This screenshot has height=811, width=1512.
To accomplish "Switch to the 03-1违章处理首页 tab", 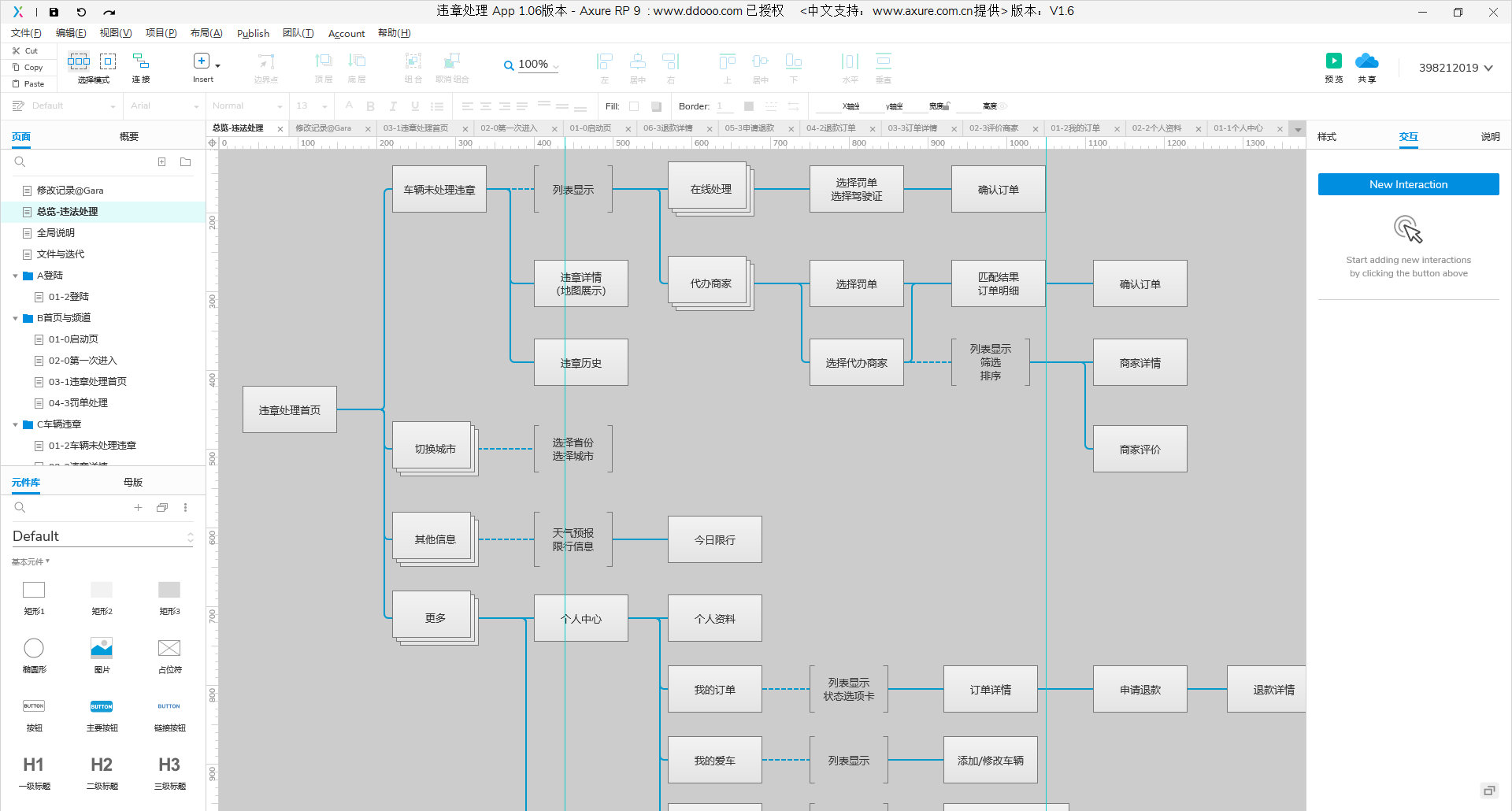I will 416,128.
